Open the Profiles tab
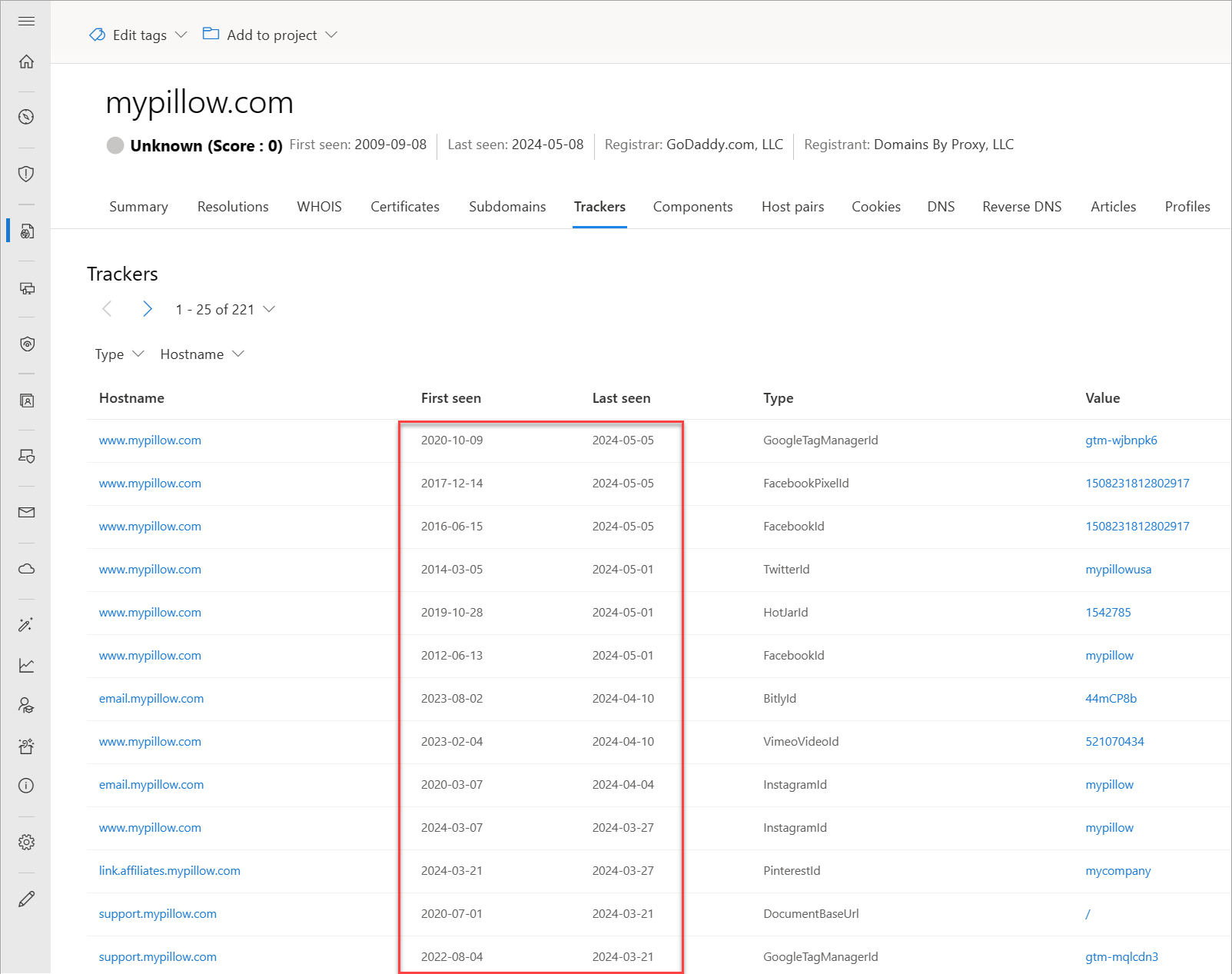 coord(1187,207)
